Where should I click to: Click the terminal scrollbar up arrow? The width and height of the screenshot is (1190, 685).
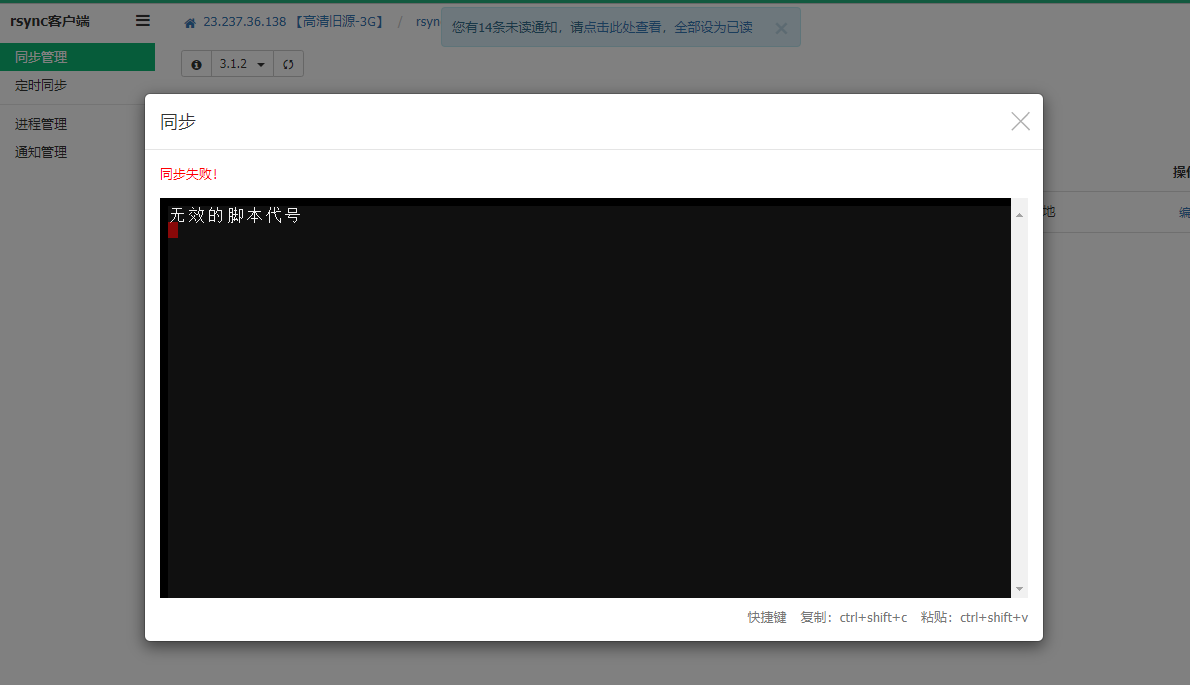pos(1019,215)
